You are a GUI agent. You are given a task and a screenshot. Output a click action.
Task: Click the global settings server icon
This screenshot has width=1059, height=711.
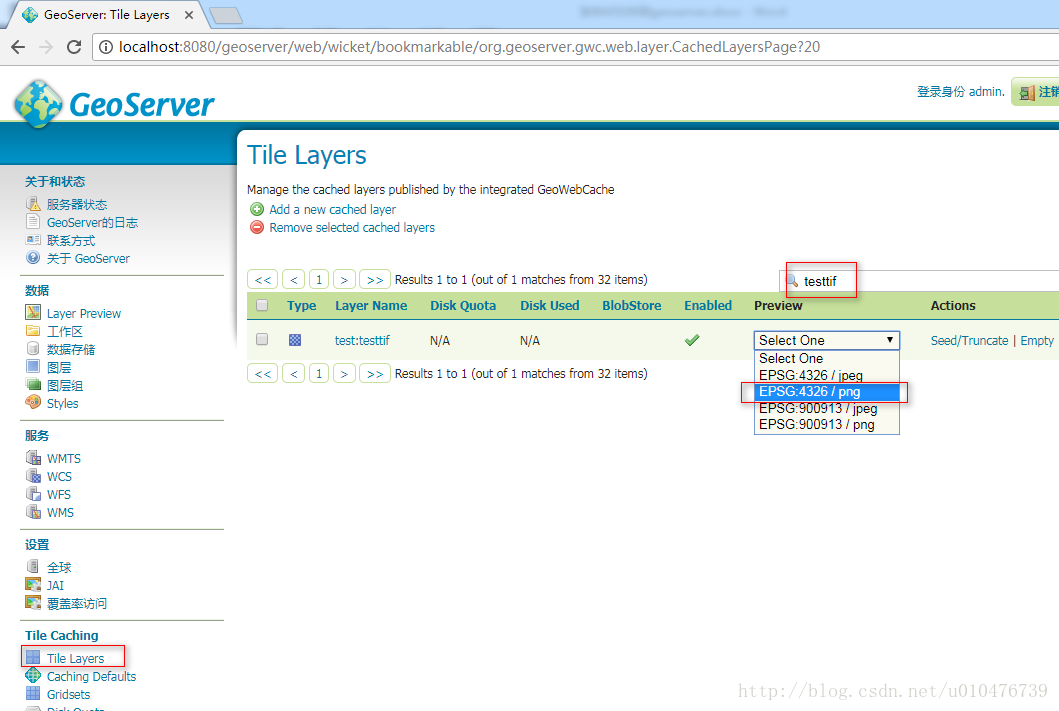(x=33, y=566)
